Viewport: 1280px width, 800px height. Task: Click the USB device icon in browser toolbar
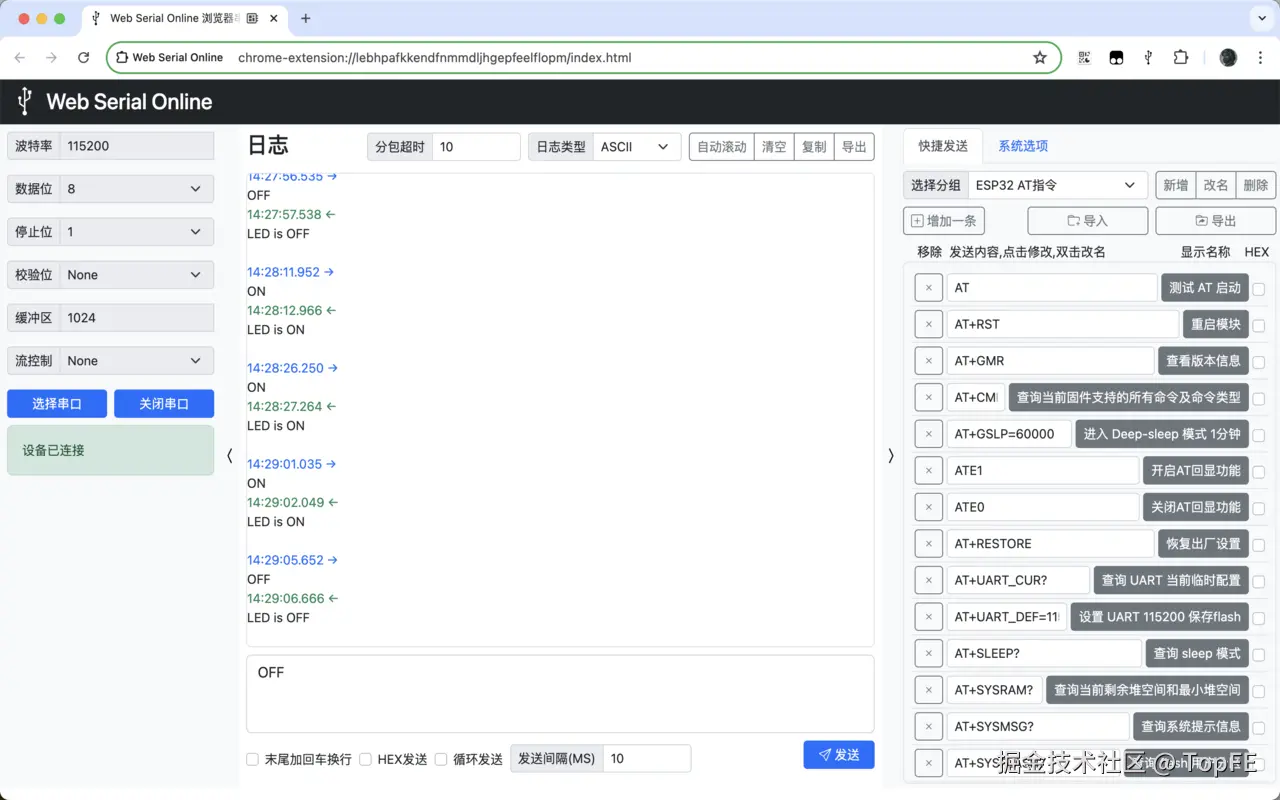[x=1146, y=57]
